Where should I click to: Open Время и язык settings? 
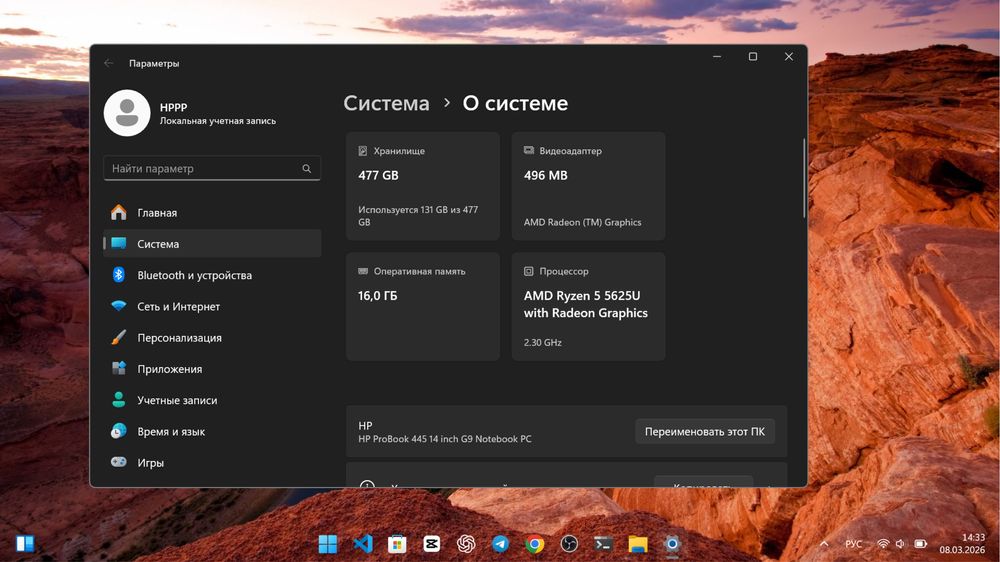[212, 431]
